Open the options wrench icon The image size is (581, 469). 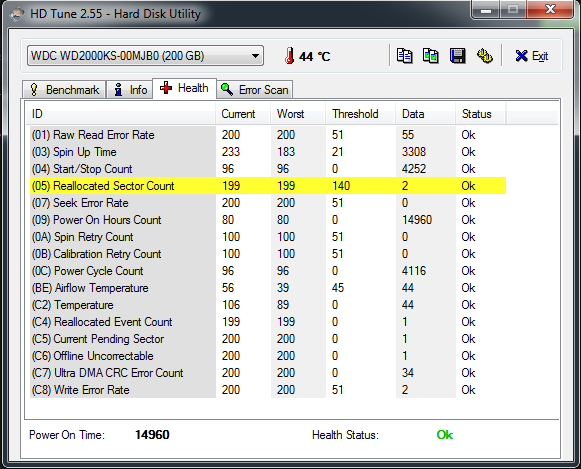[484, 56]
